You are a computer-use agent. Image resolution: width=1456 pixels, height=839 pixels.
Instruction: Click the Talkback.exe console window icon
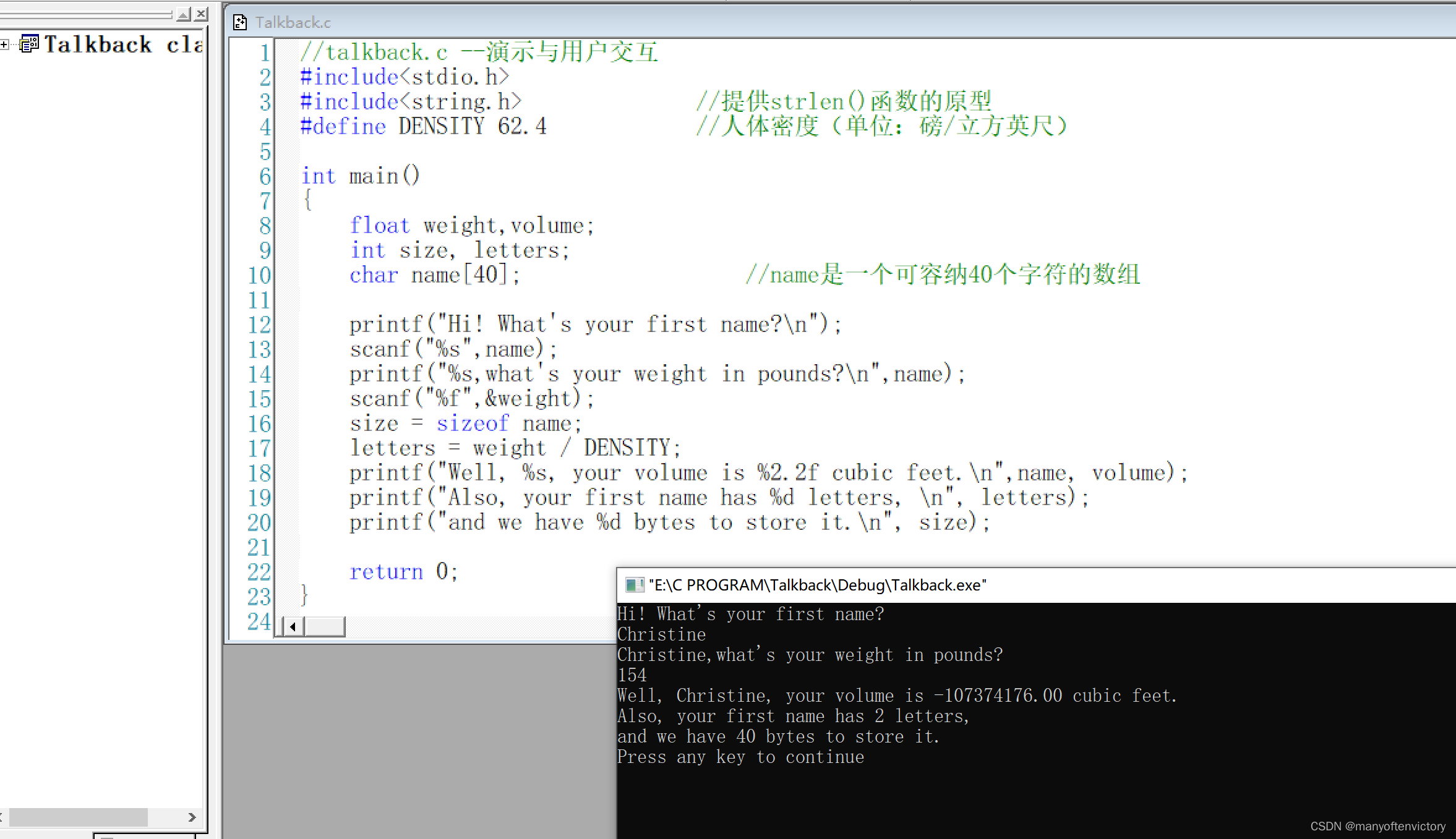click(634, 585)
